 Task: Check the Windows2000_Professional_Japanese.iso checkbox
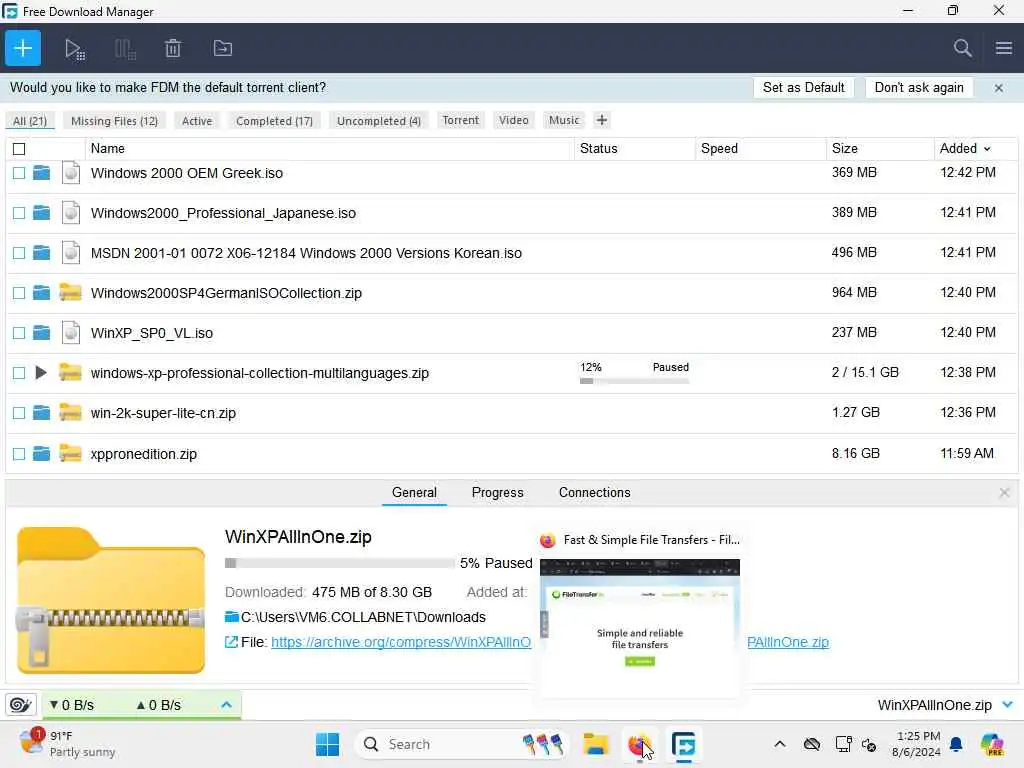point(19,213)
